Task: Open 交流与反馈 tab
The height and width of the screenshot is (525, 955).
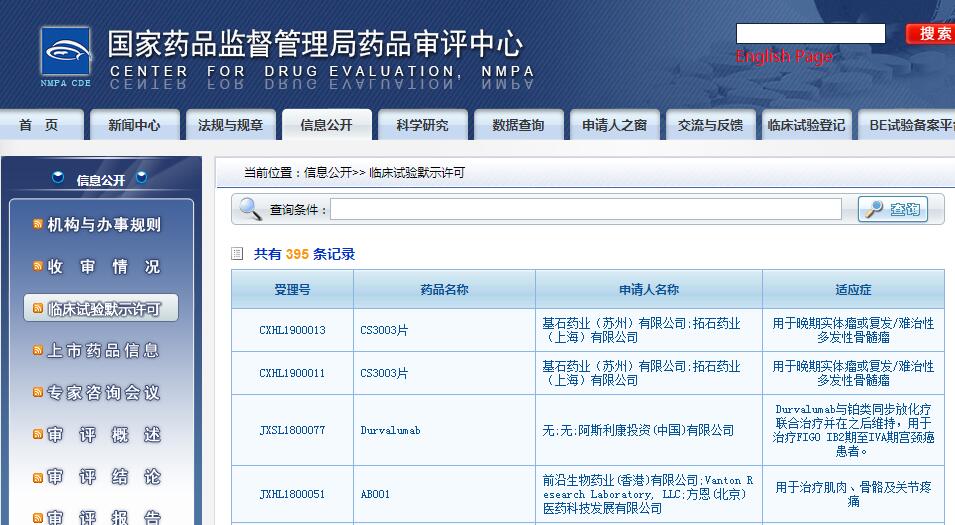Action: click(x=711, y=125)
